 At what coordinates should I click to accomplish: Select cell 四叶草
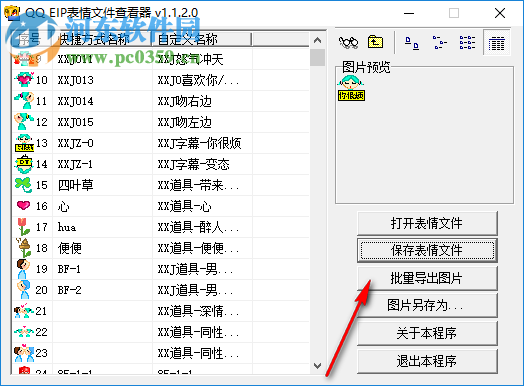(x=76, y=185)
